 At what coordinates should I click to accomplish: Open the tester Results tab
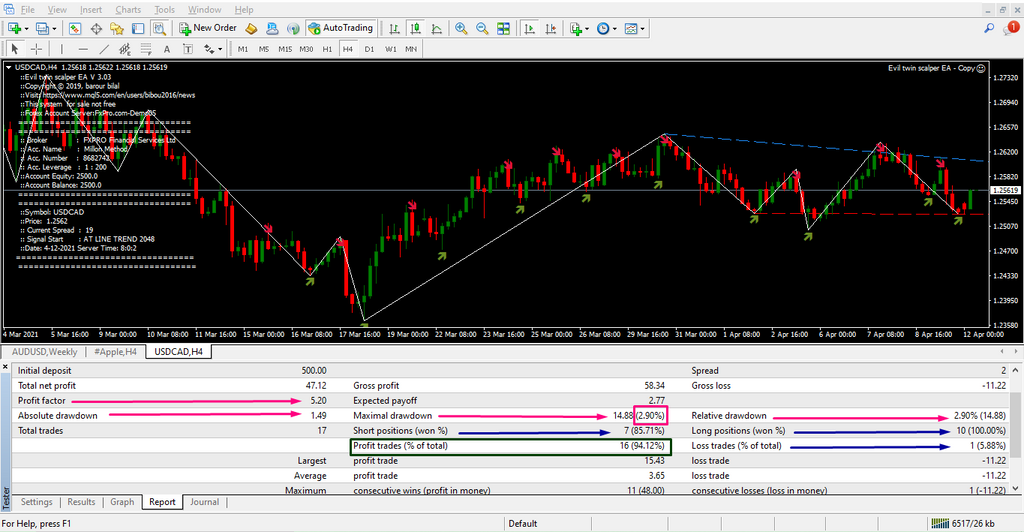pyautogui.click(x=81, y=502)
